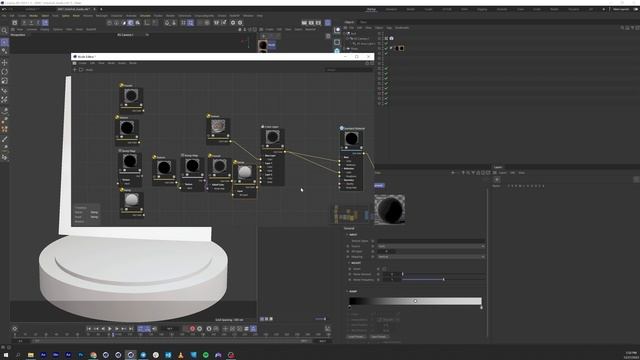The width and height of the screenshot is (640, 360).
Task: Select the white gradient knot at right
Action: (481, 307)
